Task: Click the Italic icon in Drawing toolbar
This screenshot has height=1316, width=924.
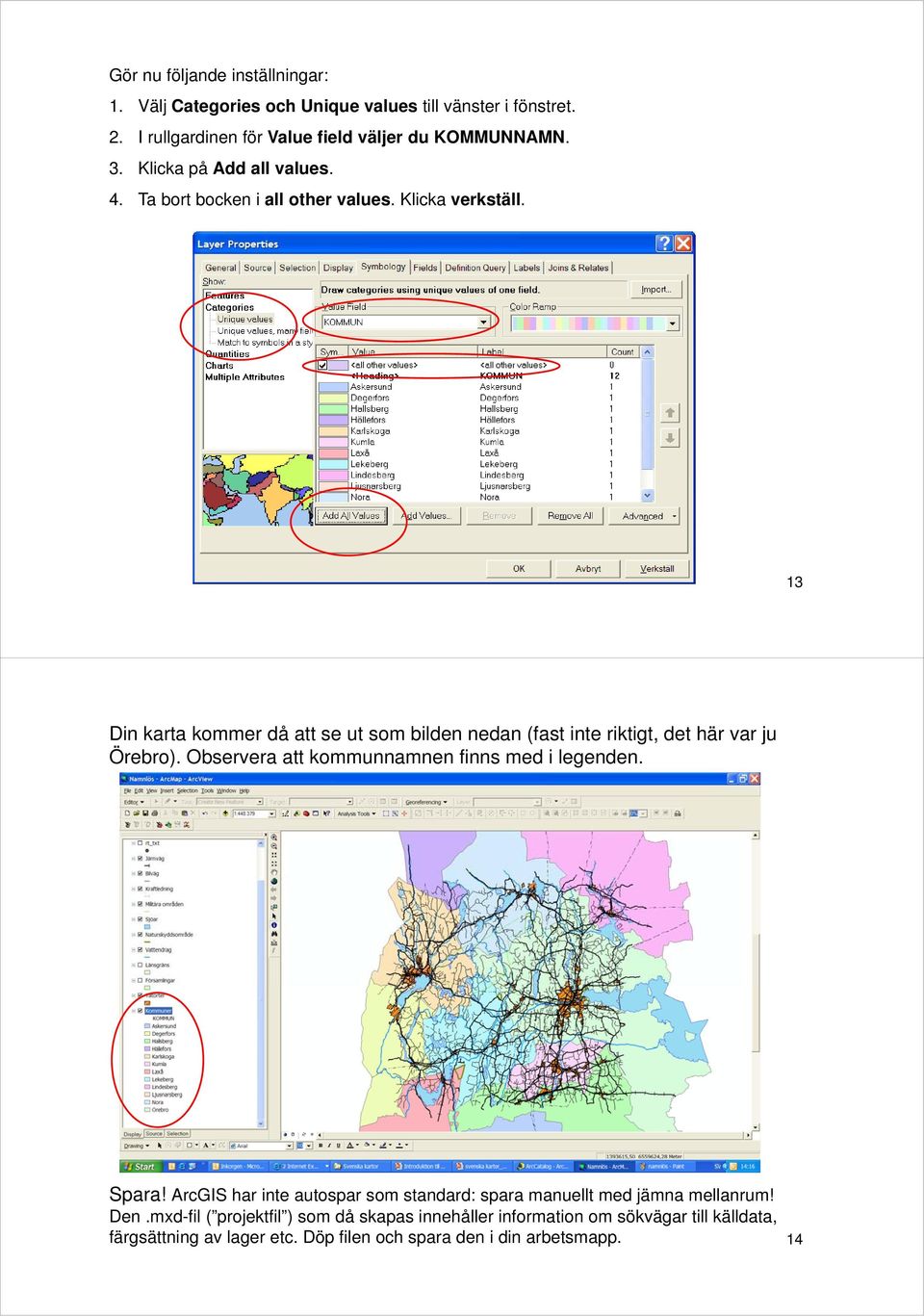Action: click(x=328, y=1146)
